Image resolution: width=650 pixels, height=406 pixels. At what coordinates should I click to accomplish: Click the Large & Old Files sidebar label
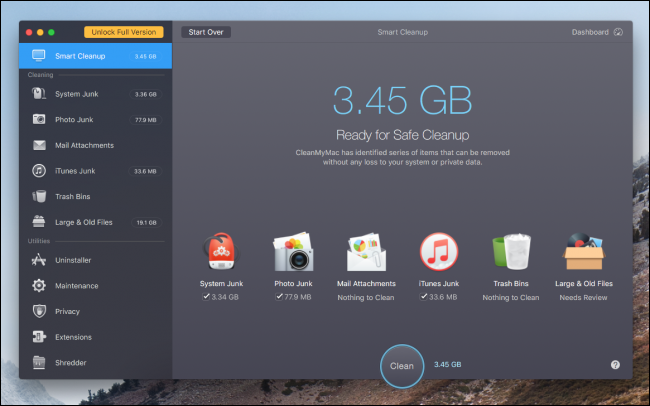coord(84,222)
